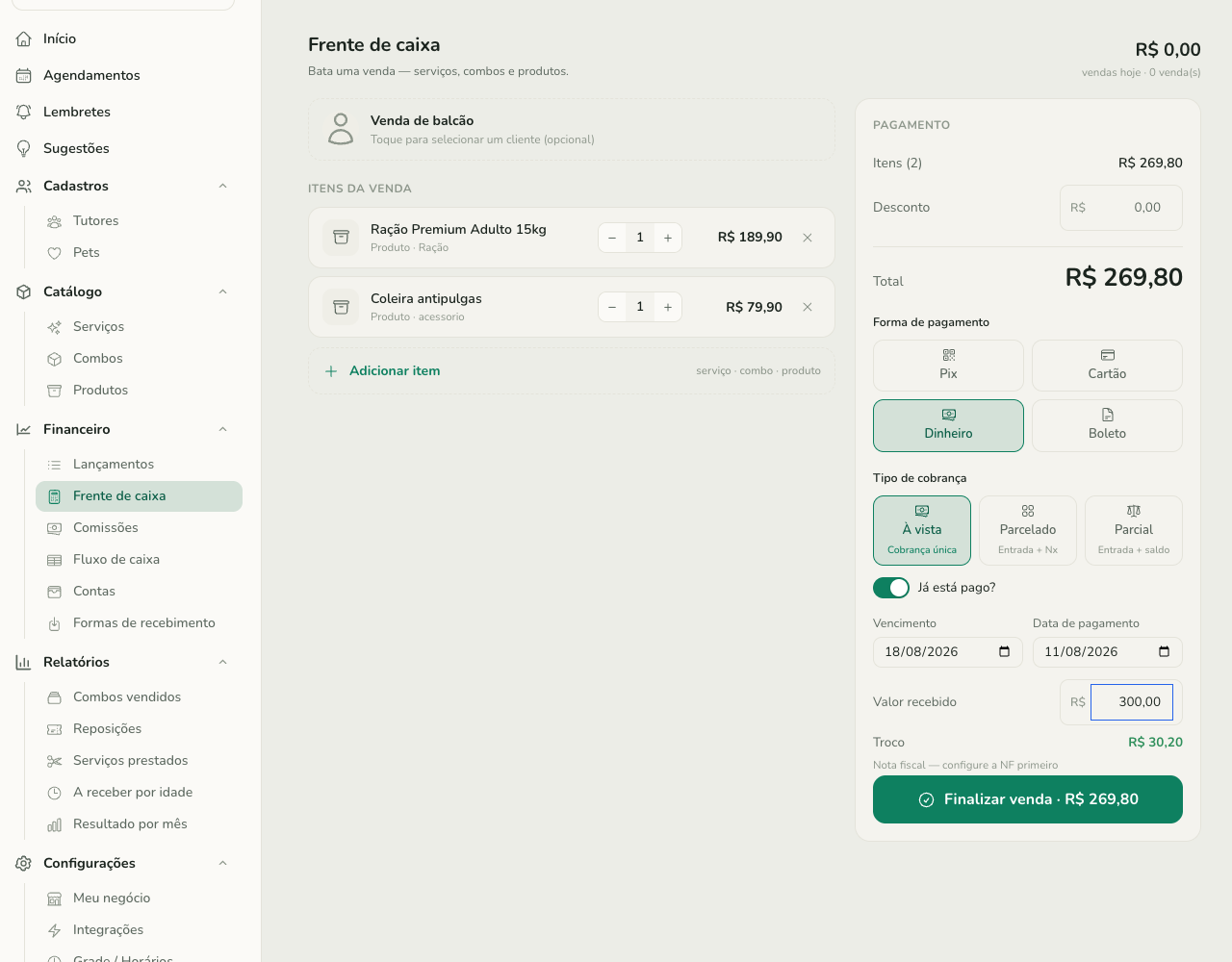
Task: Decrease quantity of Coleira antipulgas
Action: coord(612,307)
